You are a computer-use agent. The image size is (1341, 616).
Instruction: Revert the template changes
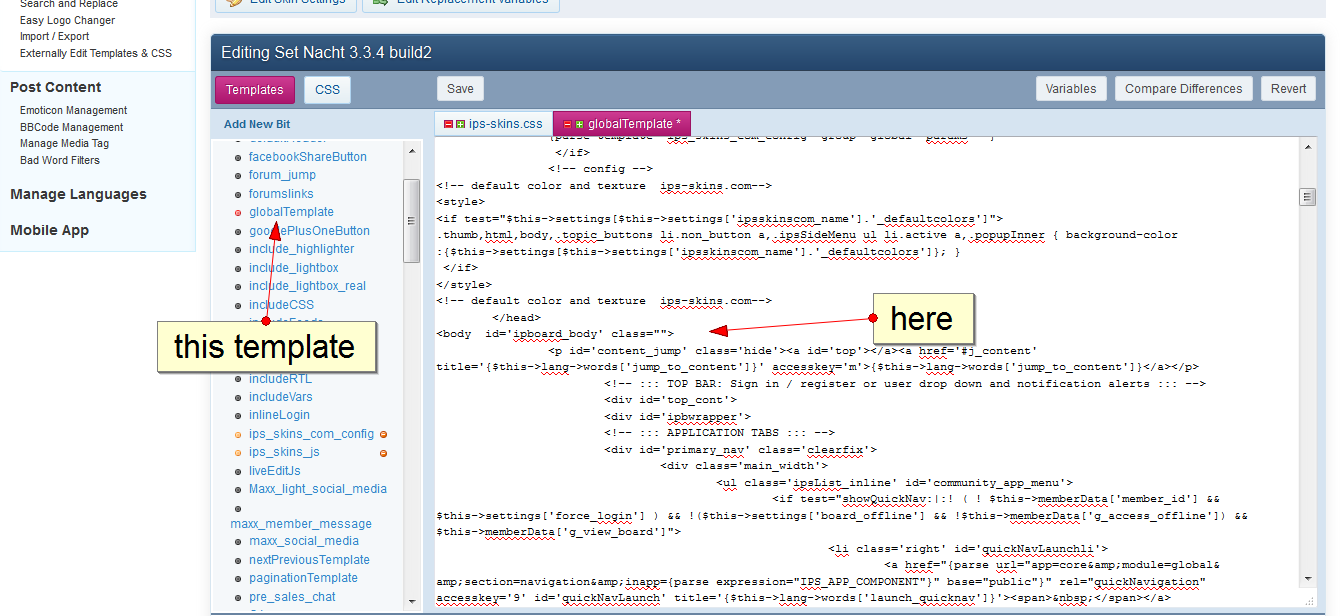1289,89
